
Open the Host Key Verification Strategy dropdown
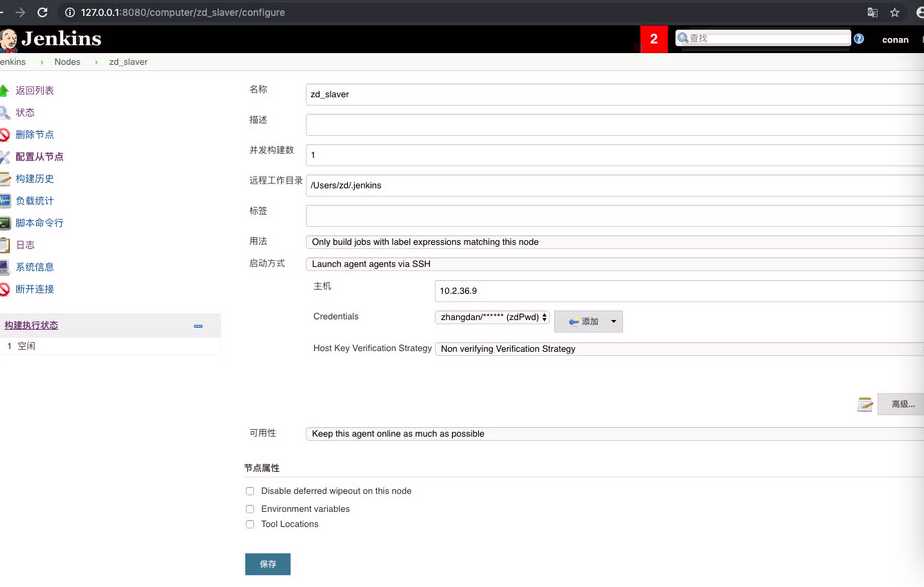679,349
